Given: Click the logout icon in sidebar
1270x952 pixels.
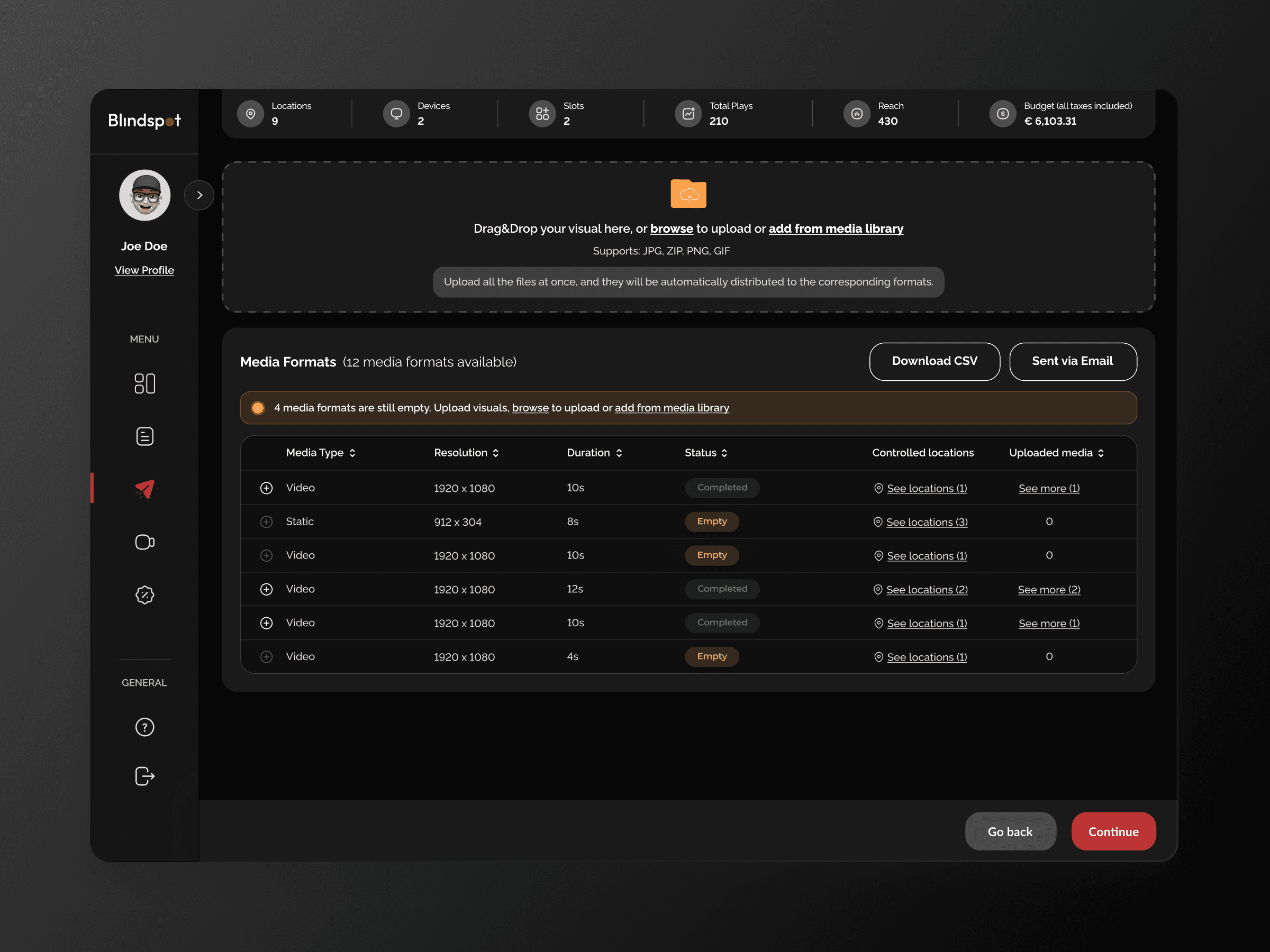Looking at the screenshot, I should pos(144,776).
